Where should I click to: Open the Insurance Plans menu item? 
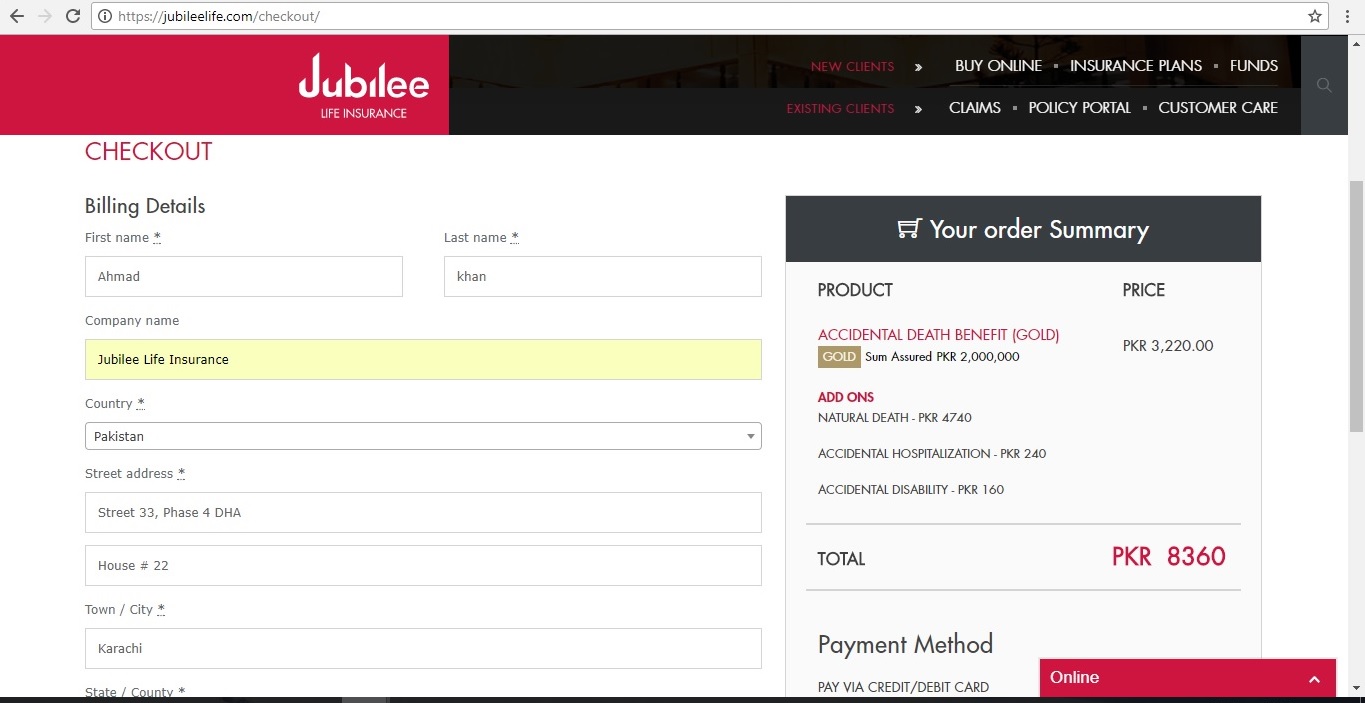coord(1136,66)
